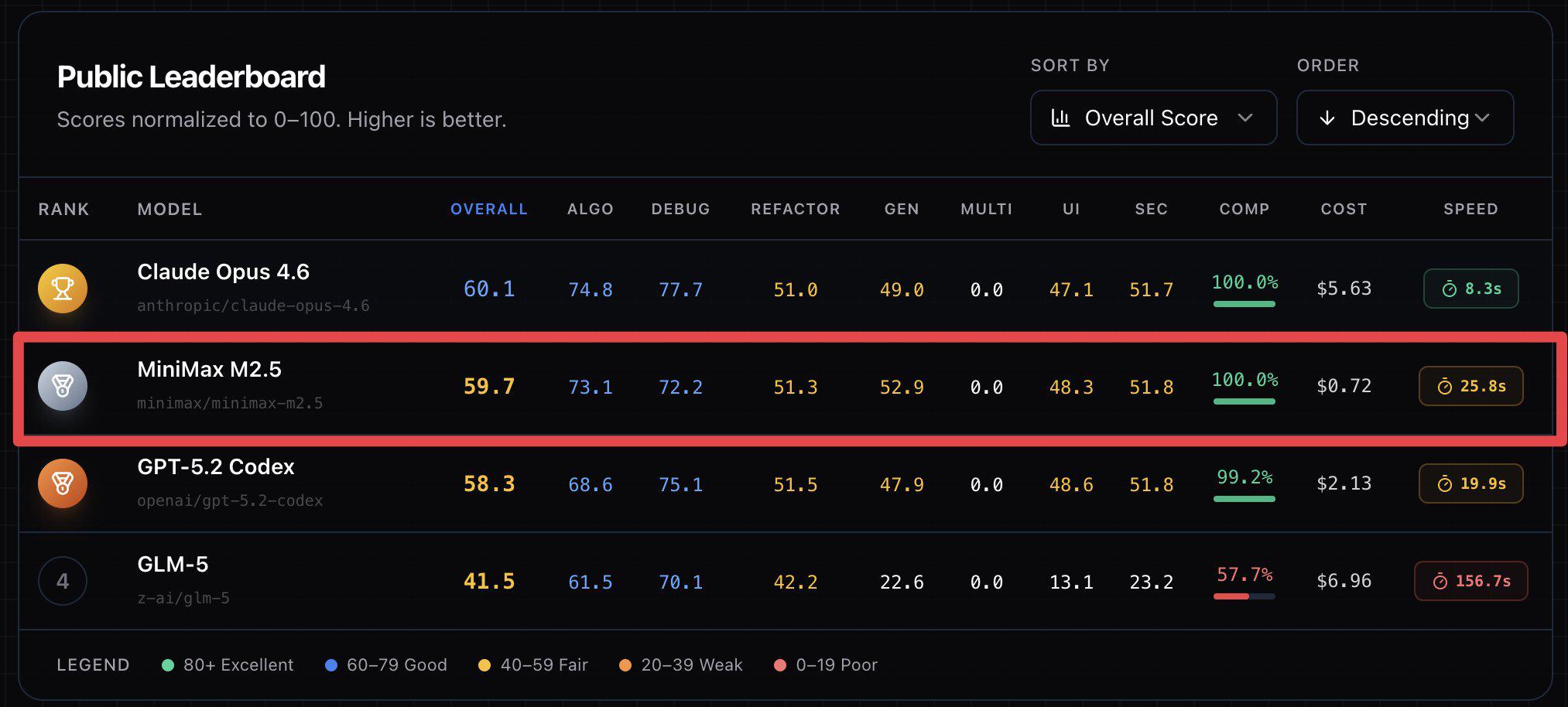Viewport: 1568px width, 707px height.
Task: Sort by the COST column header
Action: click(x=1344, y=209)
